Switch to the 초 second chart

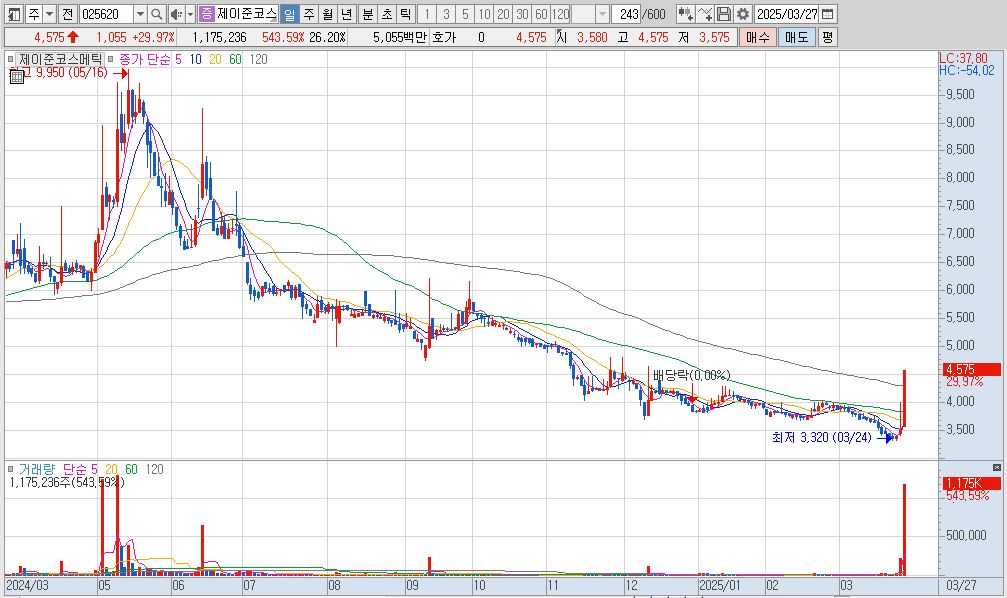(387, 13)
